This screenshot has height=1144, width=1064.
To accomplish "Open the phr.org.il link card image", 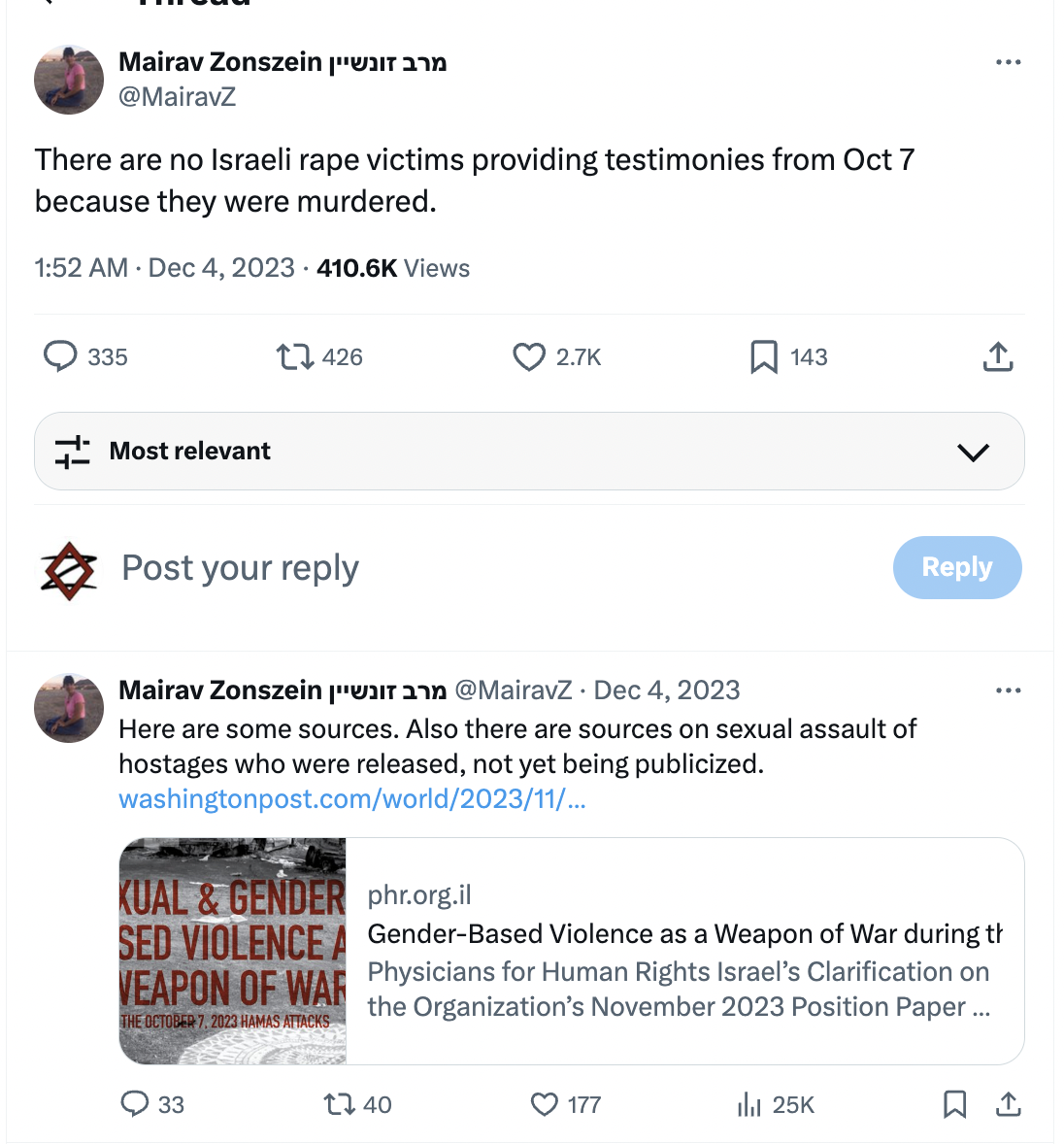I will (x=233, y=951).
